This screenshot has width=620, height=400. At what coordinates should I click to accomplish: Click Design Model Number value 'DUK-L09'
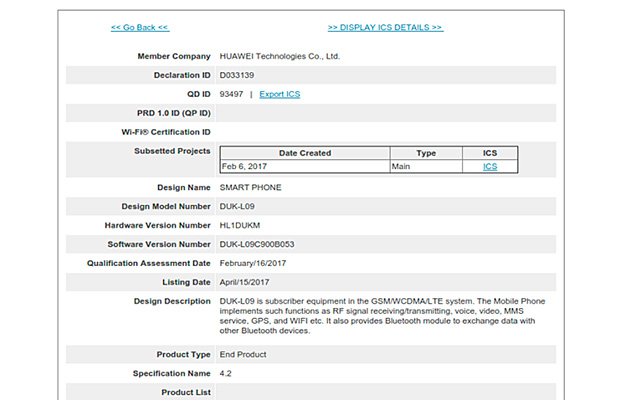[237, 206]
